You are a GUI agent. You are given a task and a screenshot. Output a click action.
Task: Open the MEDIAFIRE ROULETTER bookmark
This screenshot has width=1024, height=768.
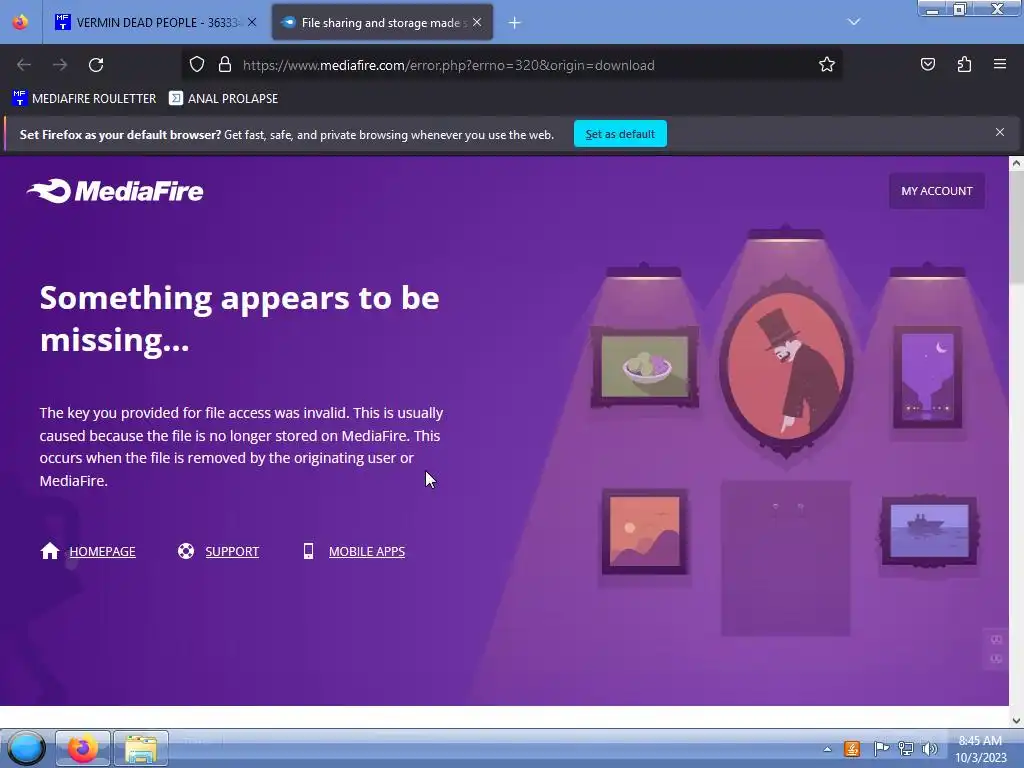click(84, 99)
